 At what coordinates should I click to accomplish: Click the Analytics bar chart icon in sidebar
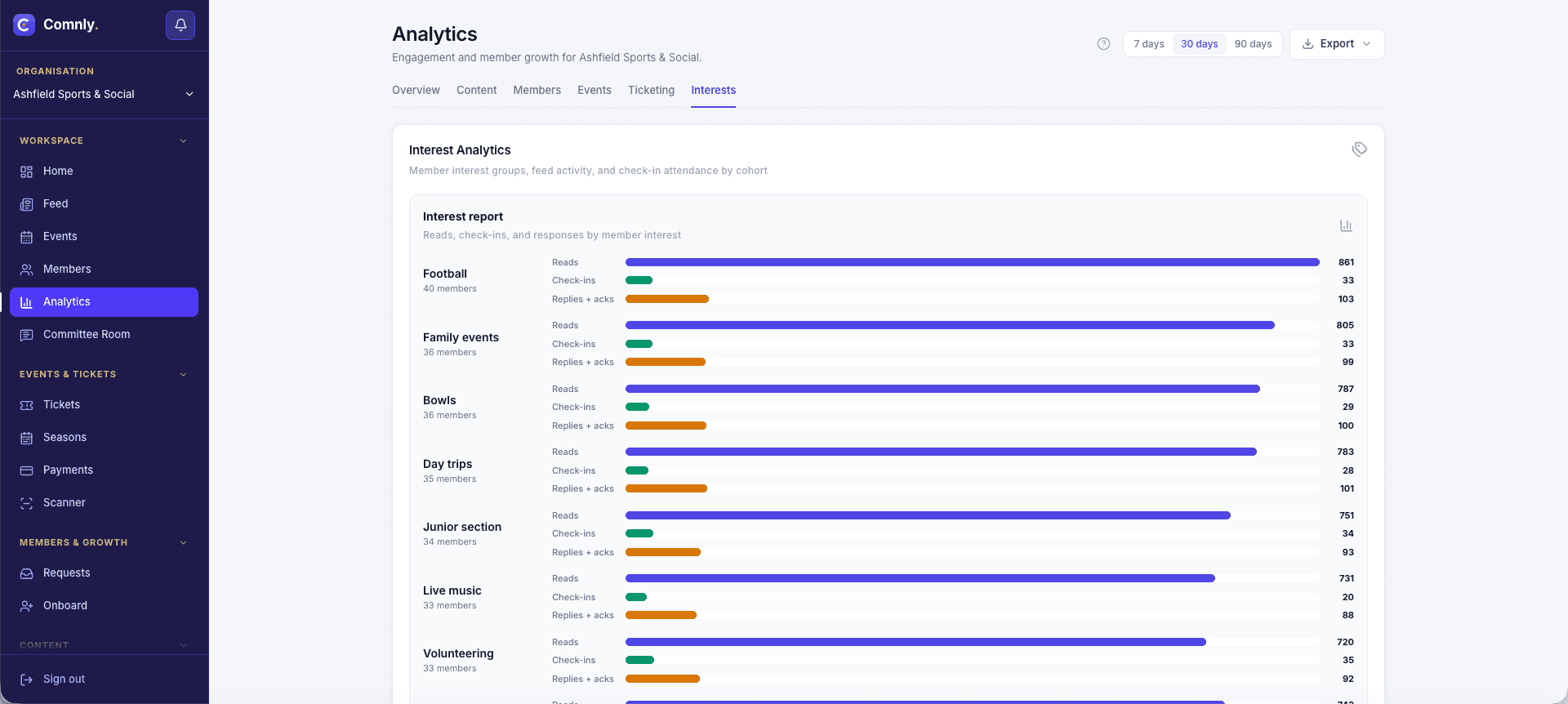click(27, 302)
